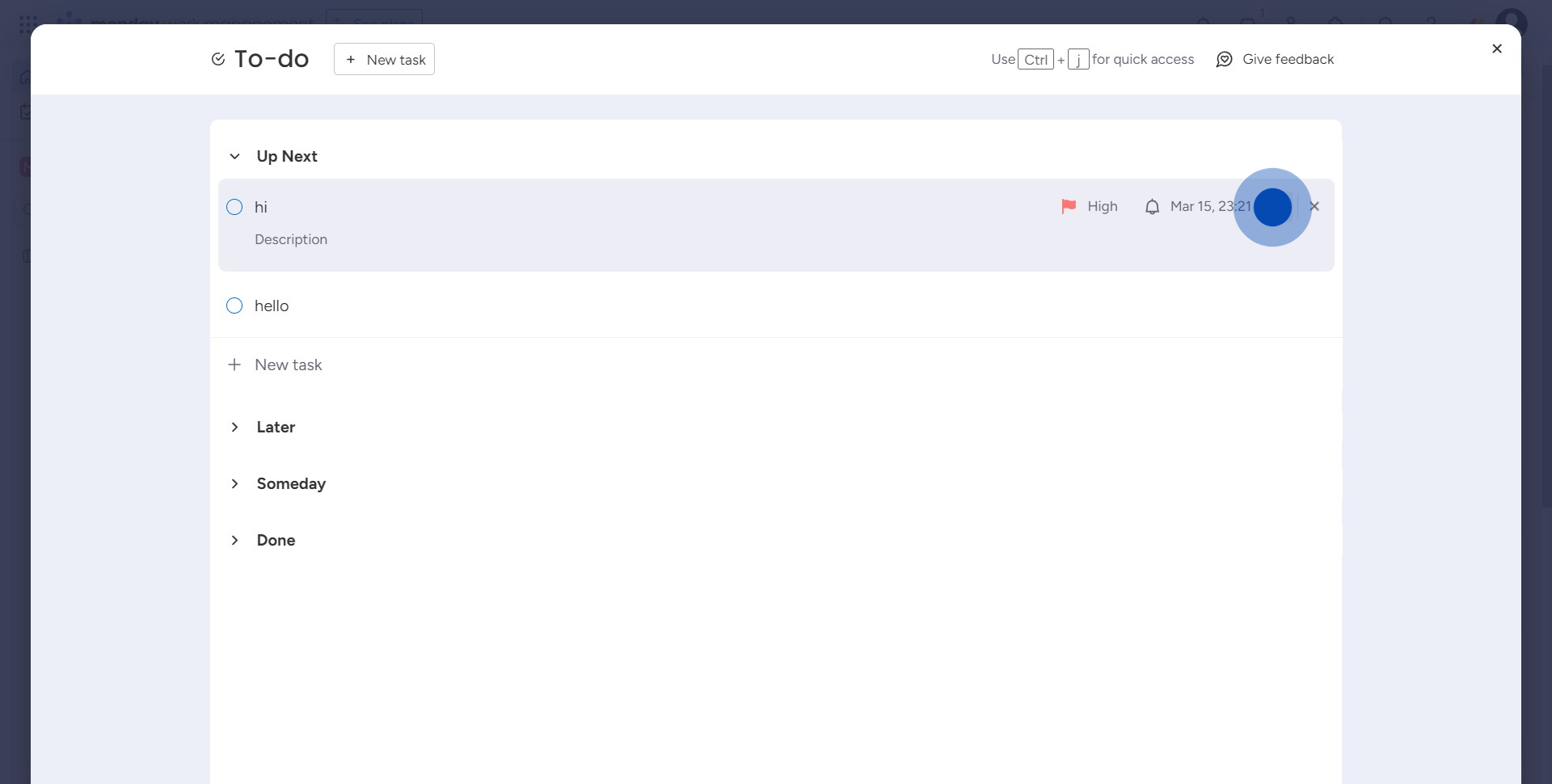1552x784 pixels.
Task: Check off the hello task circle
Action: 234,306
